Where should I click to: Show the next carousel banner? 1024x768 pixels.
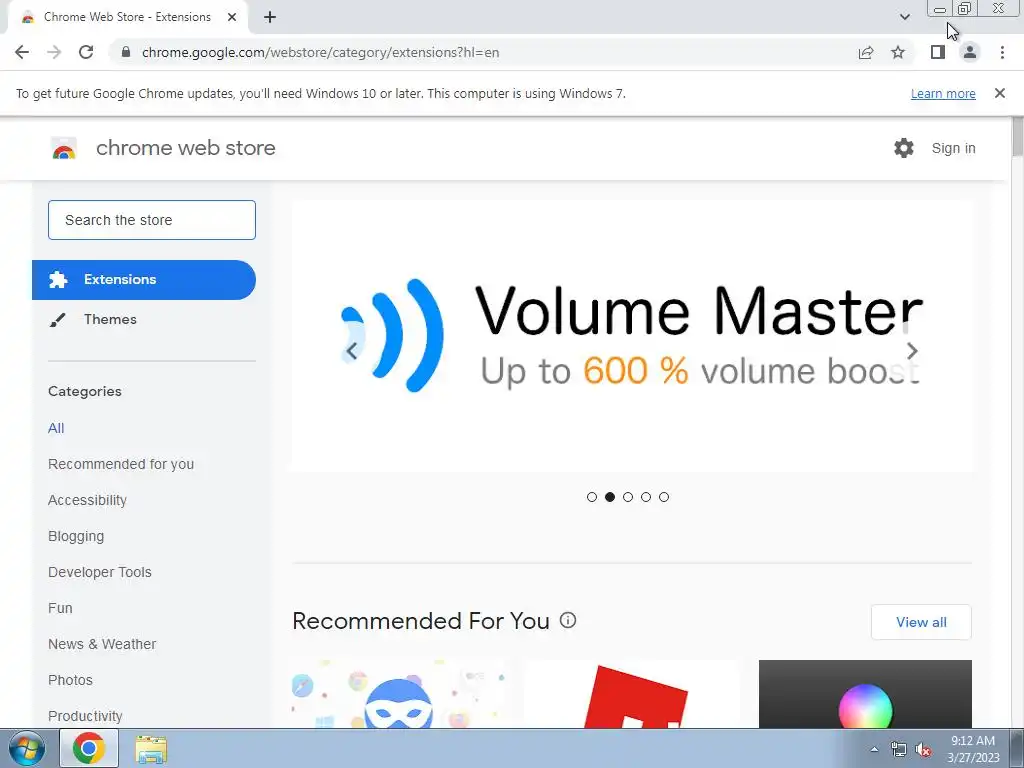point(912,351)
